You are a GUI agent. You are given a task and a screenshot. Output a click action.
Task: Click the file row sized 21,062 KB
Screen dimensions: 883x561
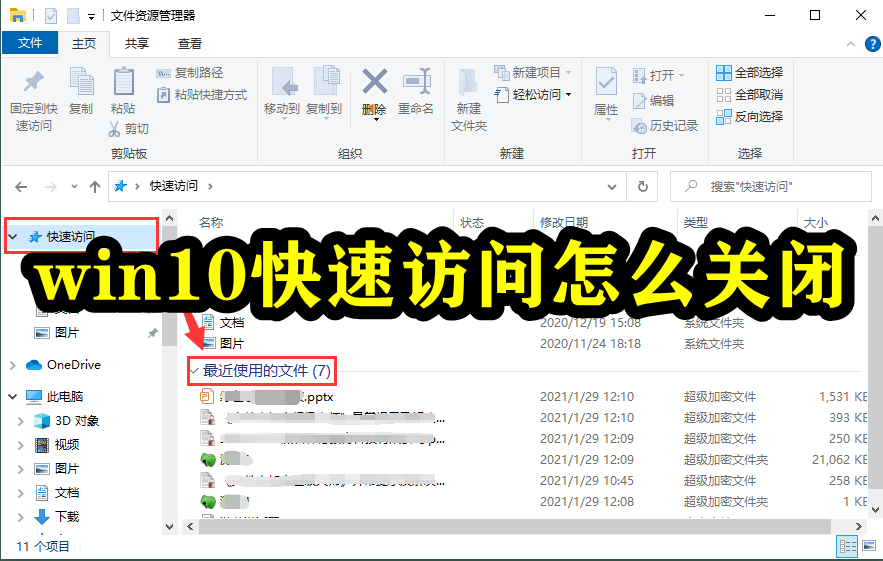[532, 460]
